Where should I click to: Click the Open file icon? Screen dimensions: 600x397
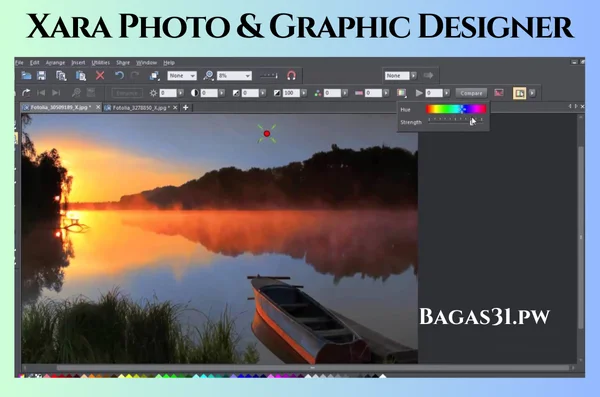pyautogui.click(x=26, y=75)
